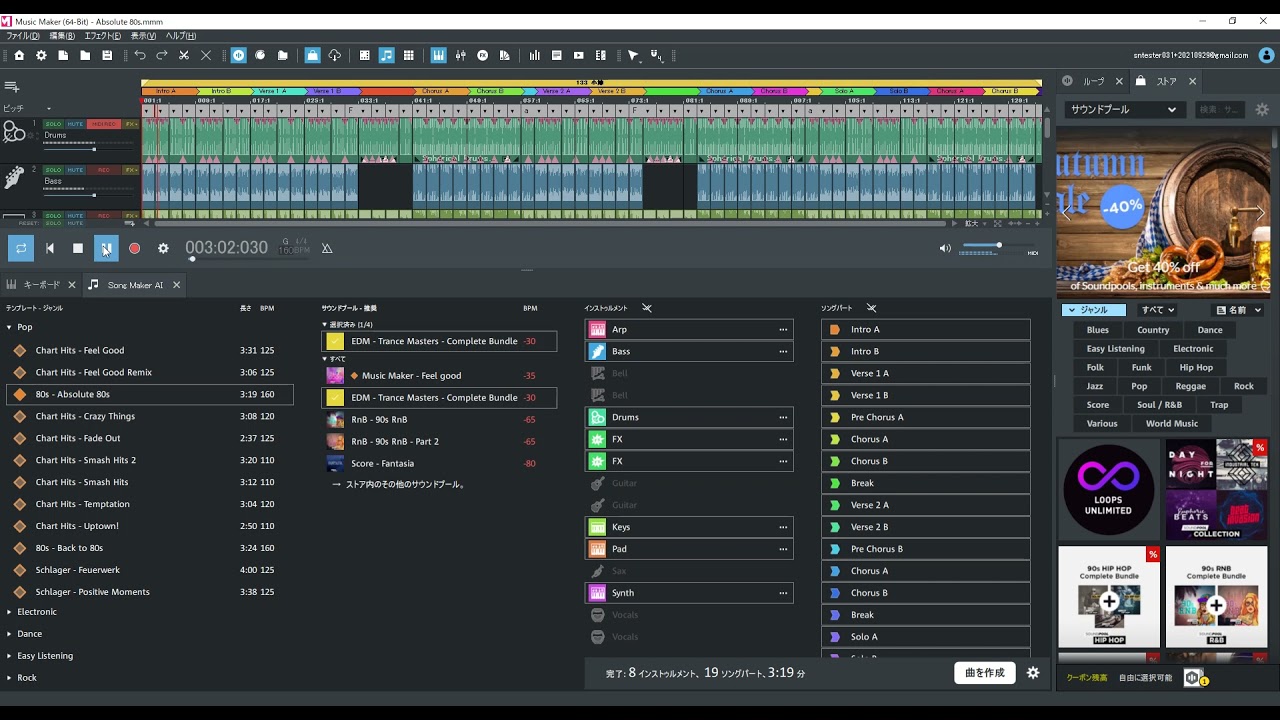Toggle loop playback mode
The height and width of the screenshot is (720, 1280).
coord(21,248)
